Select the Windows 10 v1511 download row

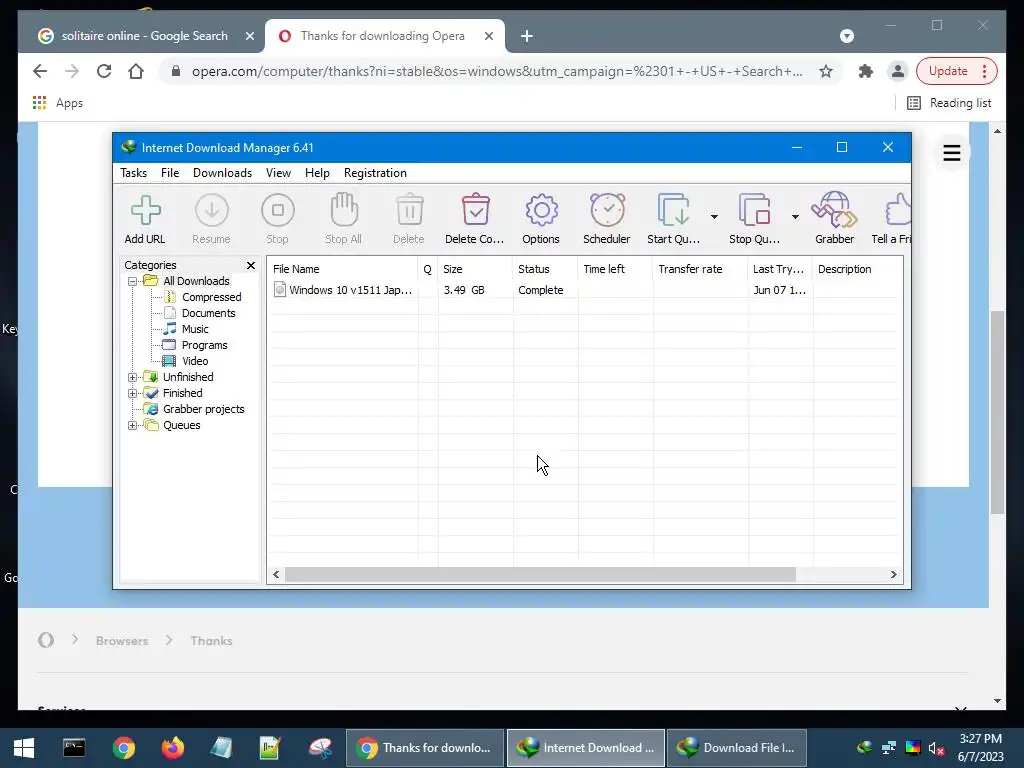click(584, 290)
